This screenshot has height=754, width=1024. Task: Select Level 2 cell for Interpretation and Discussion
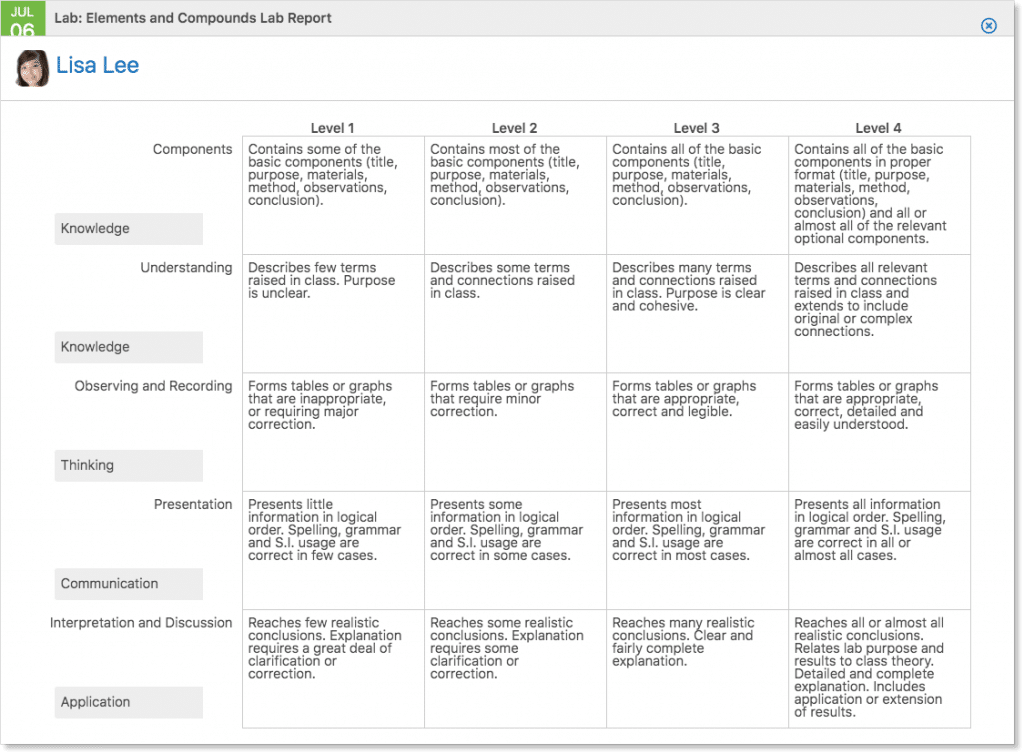pyautogui.click(x=514, y=668)
